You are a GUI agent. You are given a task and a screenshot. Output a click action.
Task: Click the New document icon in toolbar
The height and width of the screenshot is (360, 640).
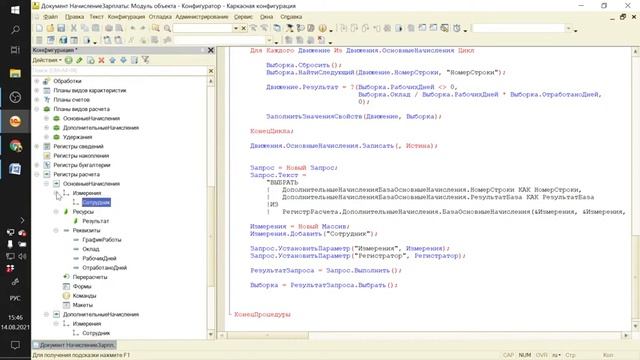click(39, 28)
